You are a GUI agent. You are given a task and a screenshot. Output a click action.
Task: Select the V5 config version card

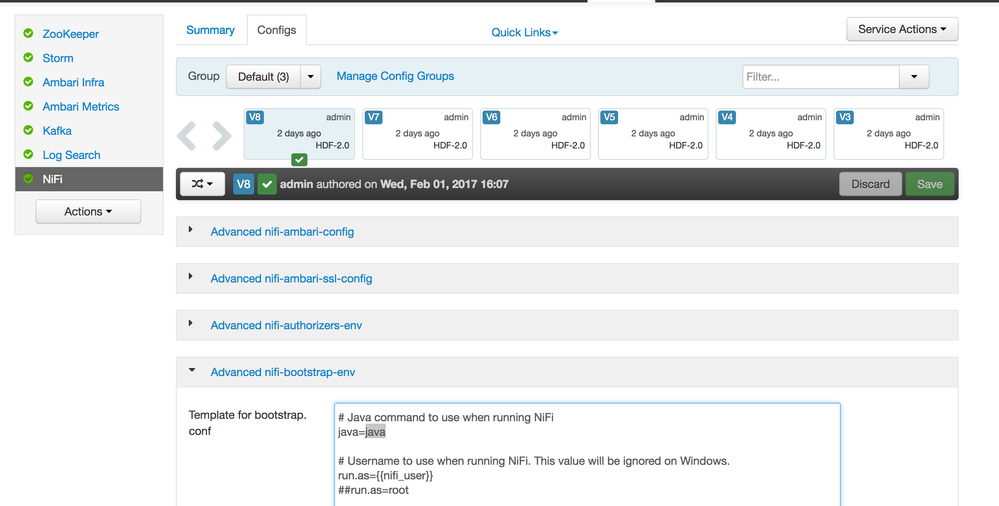pos(653,134)
